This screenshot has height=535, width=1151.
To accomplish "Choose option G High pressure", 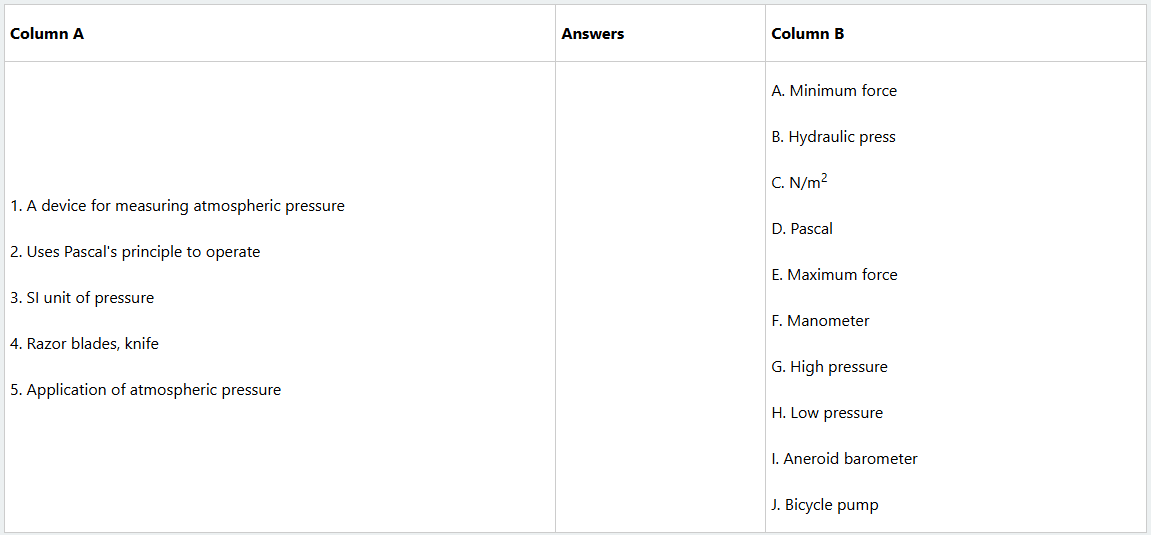I will 829,367.
